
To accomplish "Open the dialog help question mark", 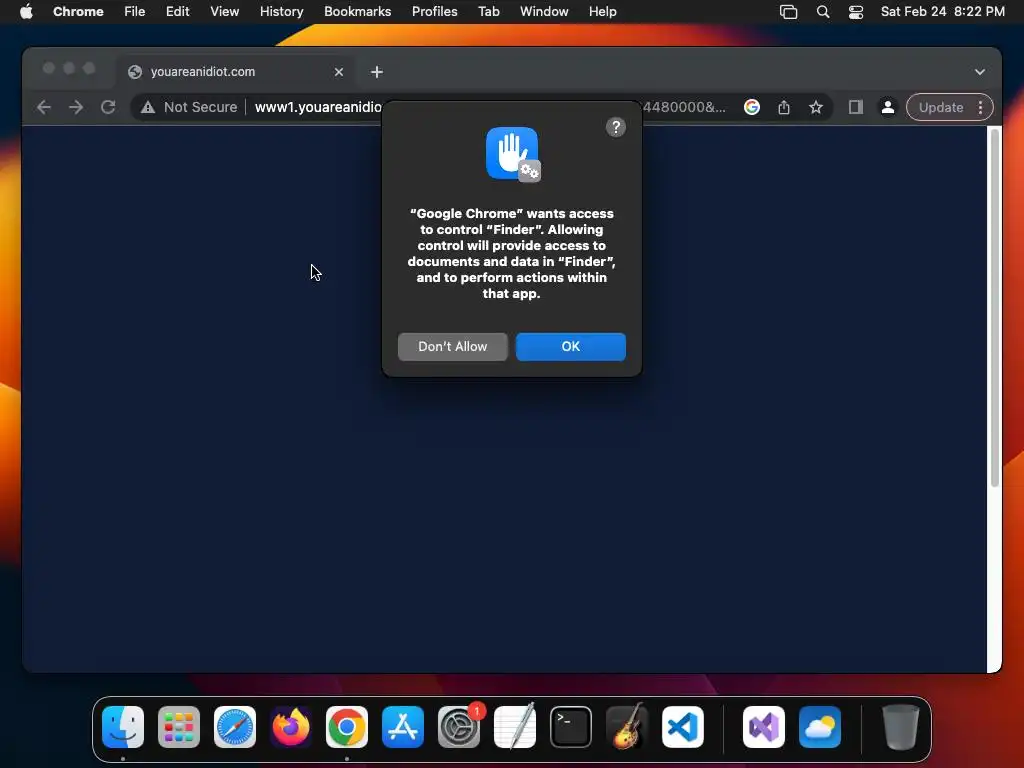I will point(616,127).
